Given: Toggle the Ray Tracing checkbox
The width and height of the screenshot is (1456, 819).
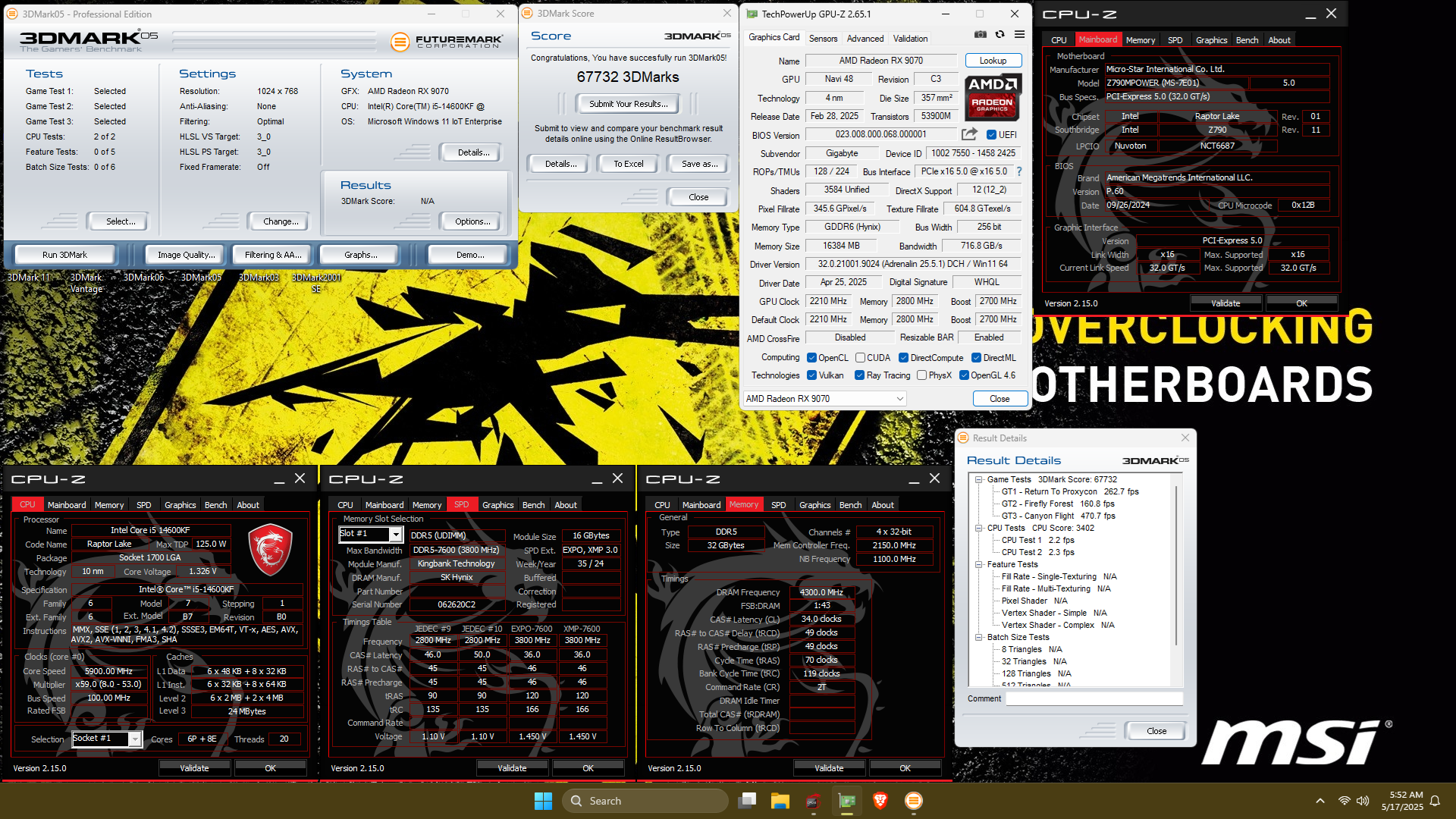Looking at the screenshot, I should click(859, 375).
